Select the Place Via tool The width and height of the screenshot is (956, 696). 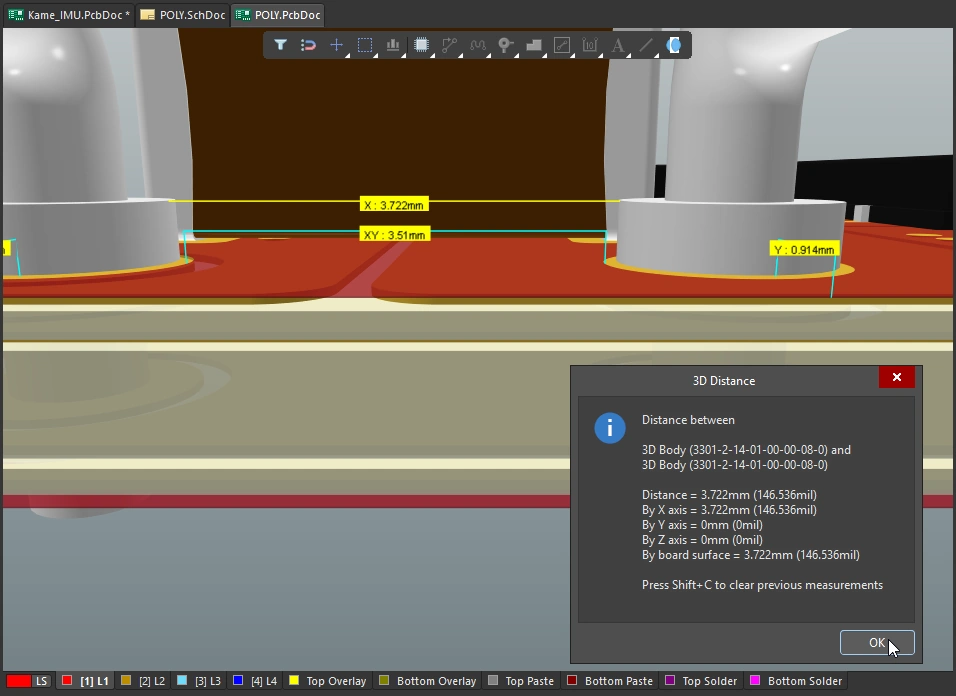coord(506,45)
